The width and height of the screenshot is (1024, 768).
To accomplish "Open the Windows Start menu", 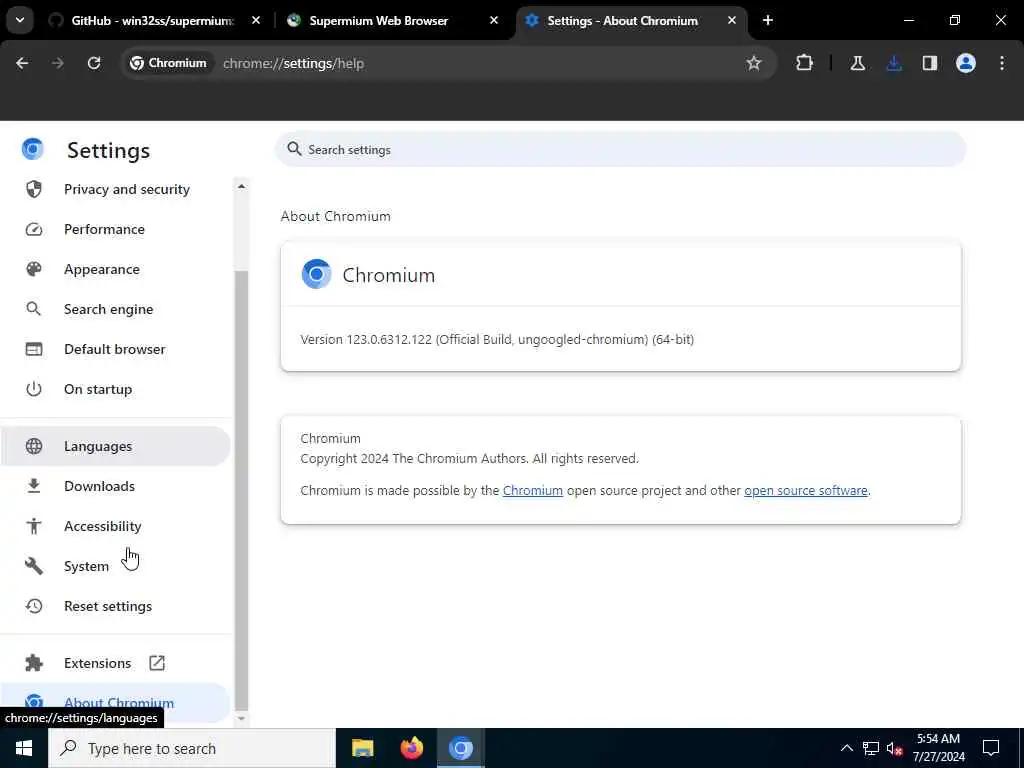I will (x=24, y=748).
